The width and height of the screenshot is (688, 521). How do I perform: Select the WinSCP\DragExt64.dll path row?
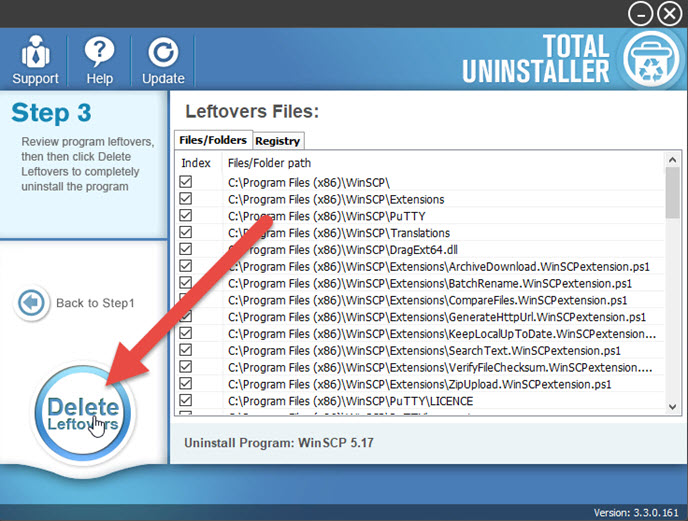coord(343,250)
